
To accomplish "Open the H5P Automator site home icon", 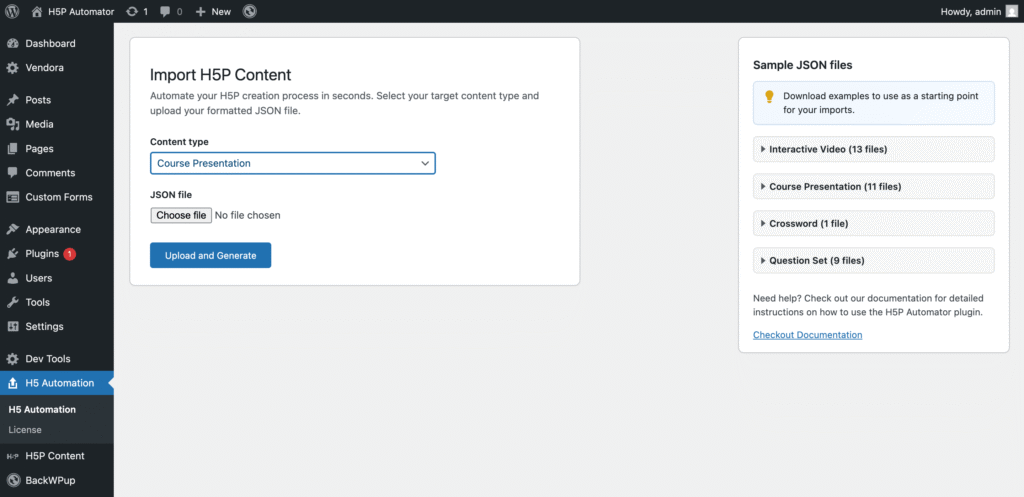I will click(37, 11).
